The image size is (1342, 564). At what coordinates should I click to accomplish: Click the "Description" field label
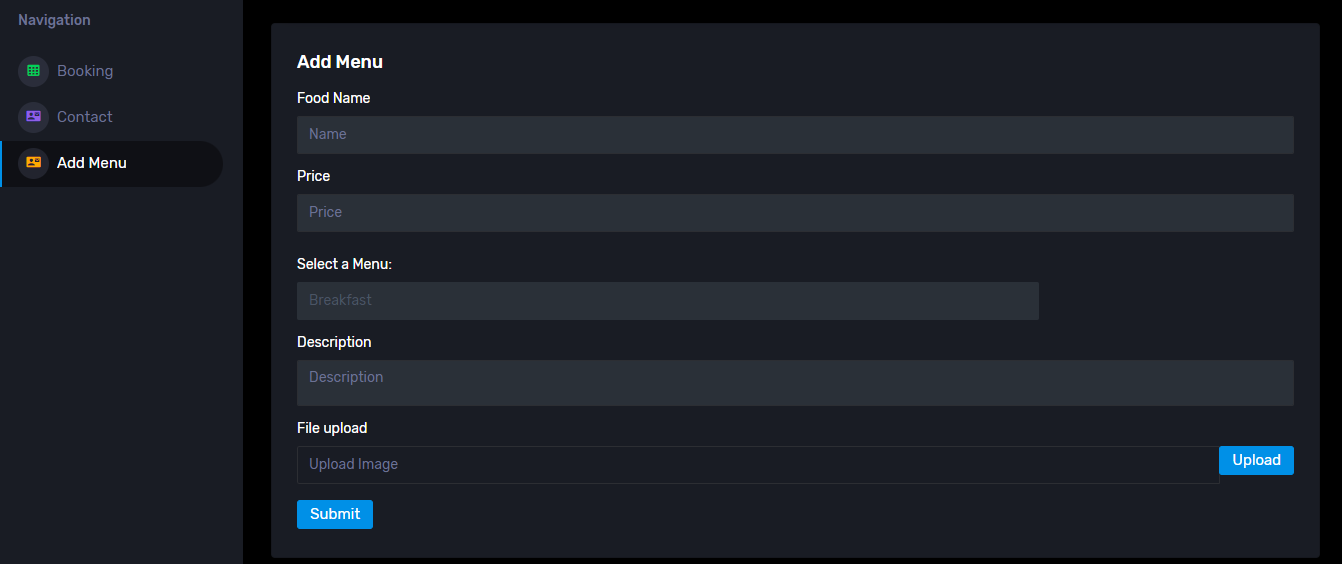point(334,342)
